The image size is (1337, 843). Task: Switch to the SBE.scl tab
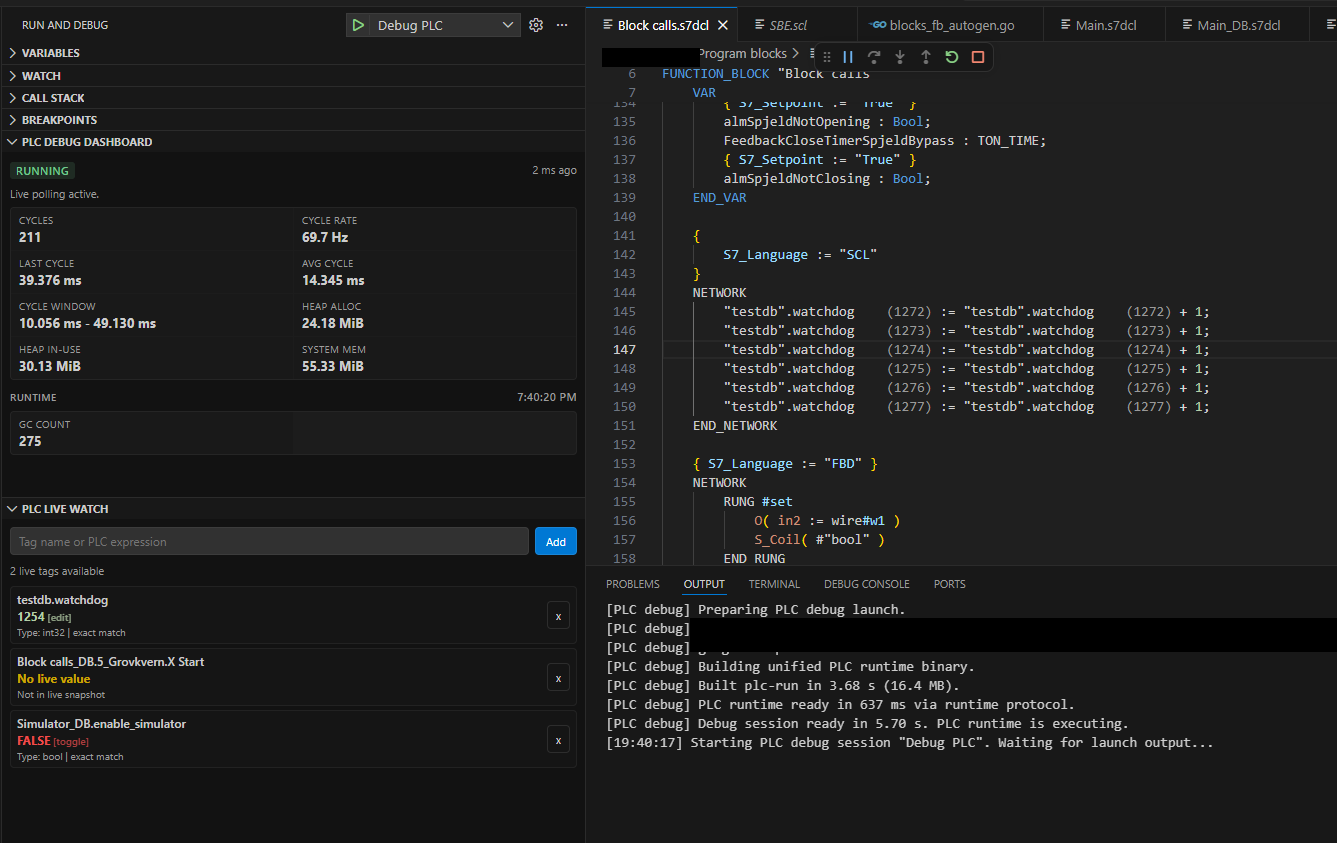[788, 25]
